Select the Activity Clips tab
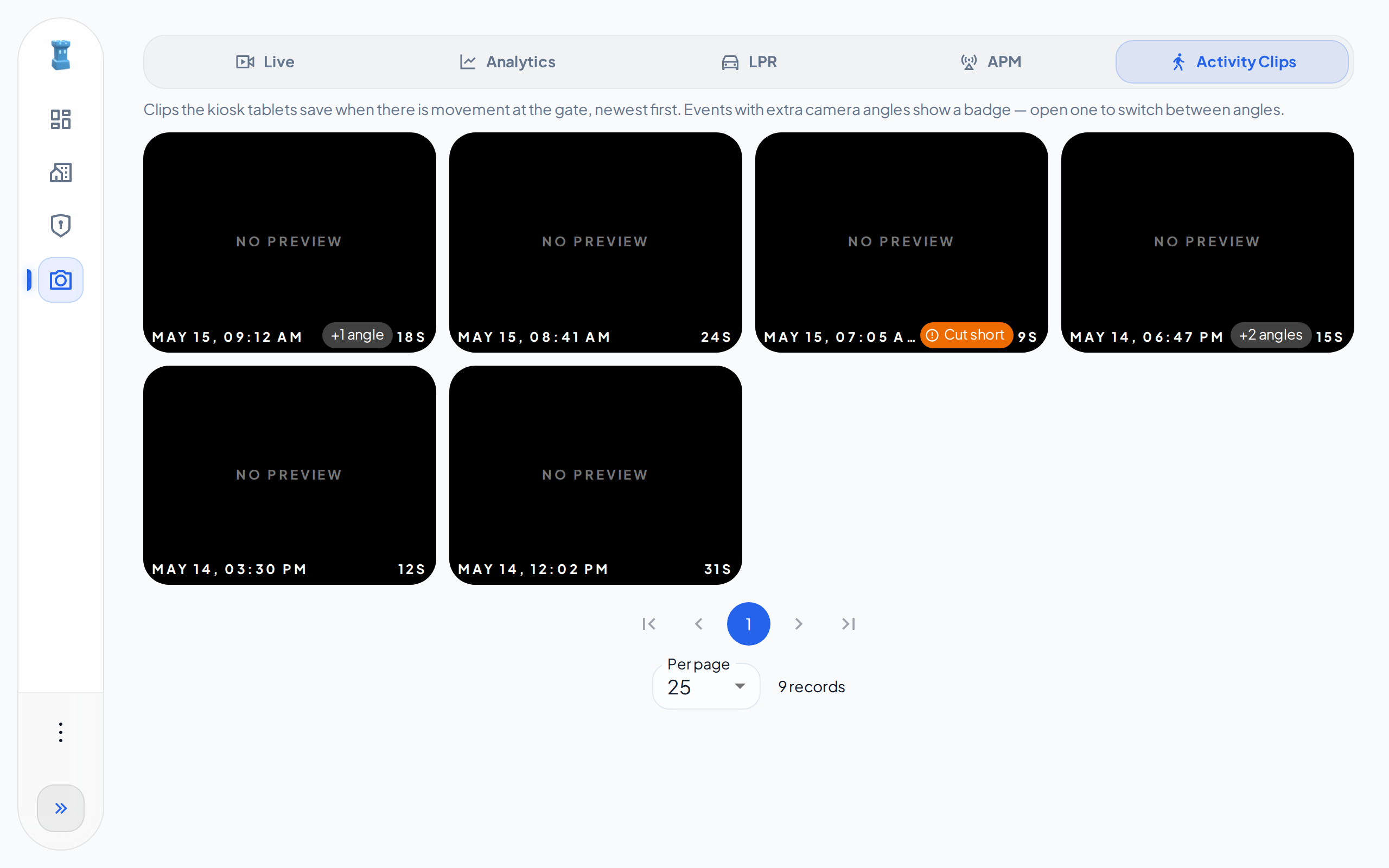The width and height of the screenshot is (1389, 868). coord(1232,62)
